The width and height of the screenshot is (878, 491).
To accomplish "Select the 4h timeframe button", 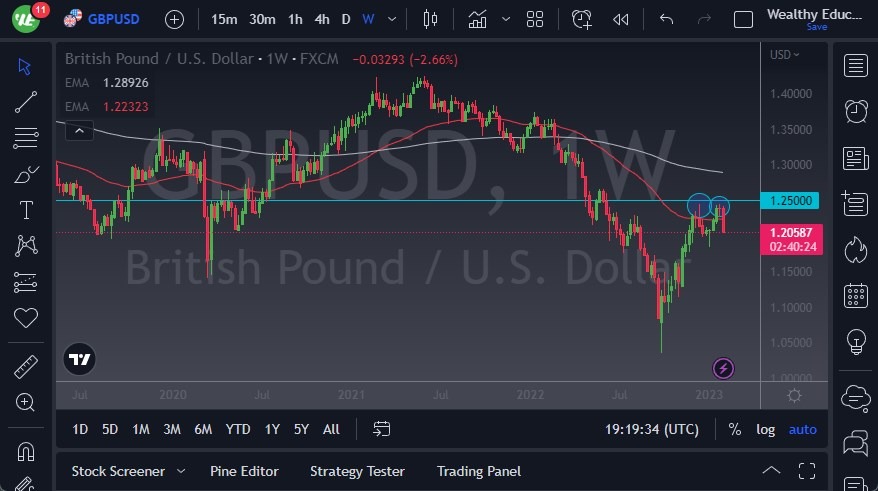I will pyautogui.click(x=321, y=19).
